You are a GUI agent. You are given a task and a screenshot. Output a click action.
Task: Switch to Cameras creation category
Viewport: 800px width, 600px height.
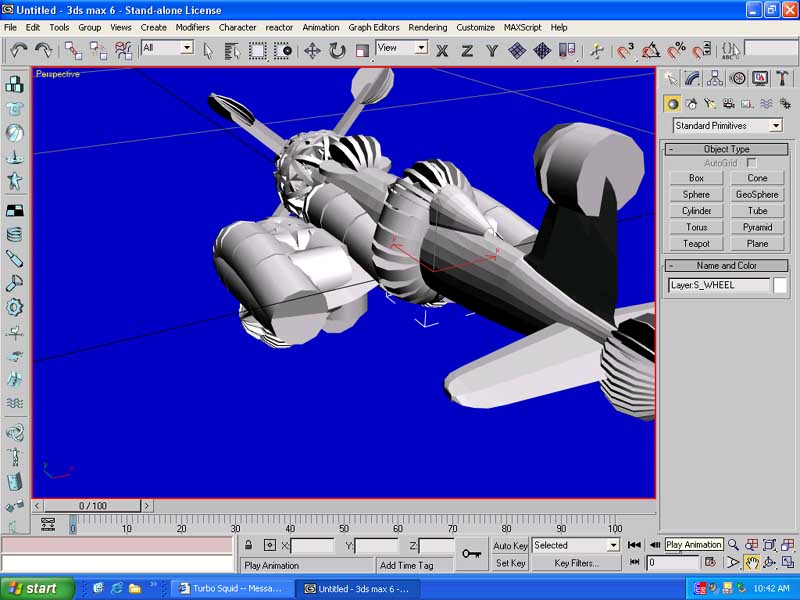pos(729,103)
